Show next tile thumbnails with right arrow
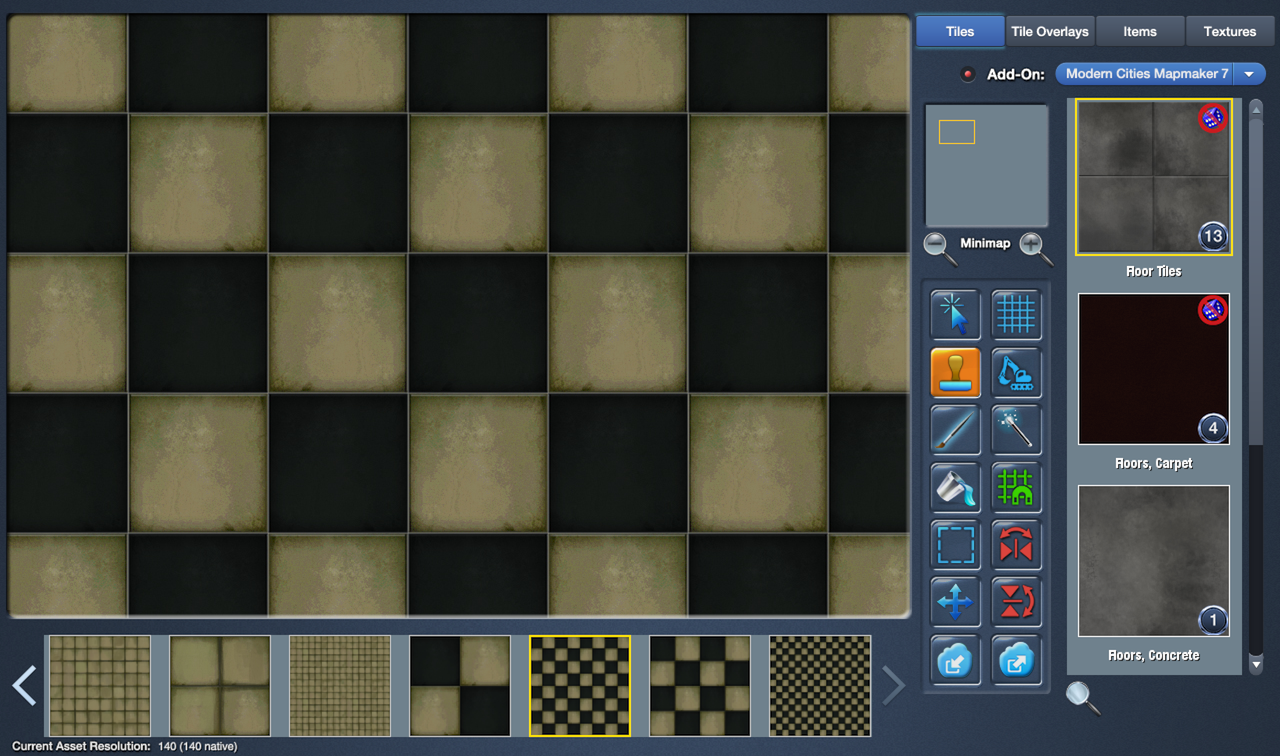Image resolution: width=1280 pixels, height=756 pixels. coord(893,685)
